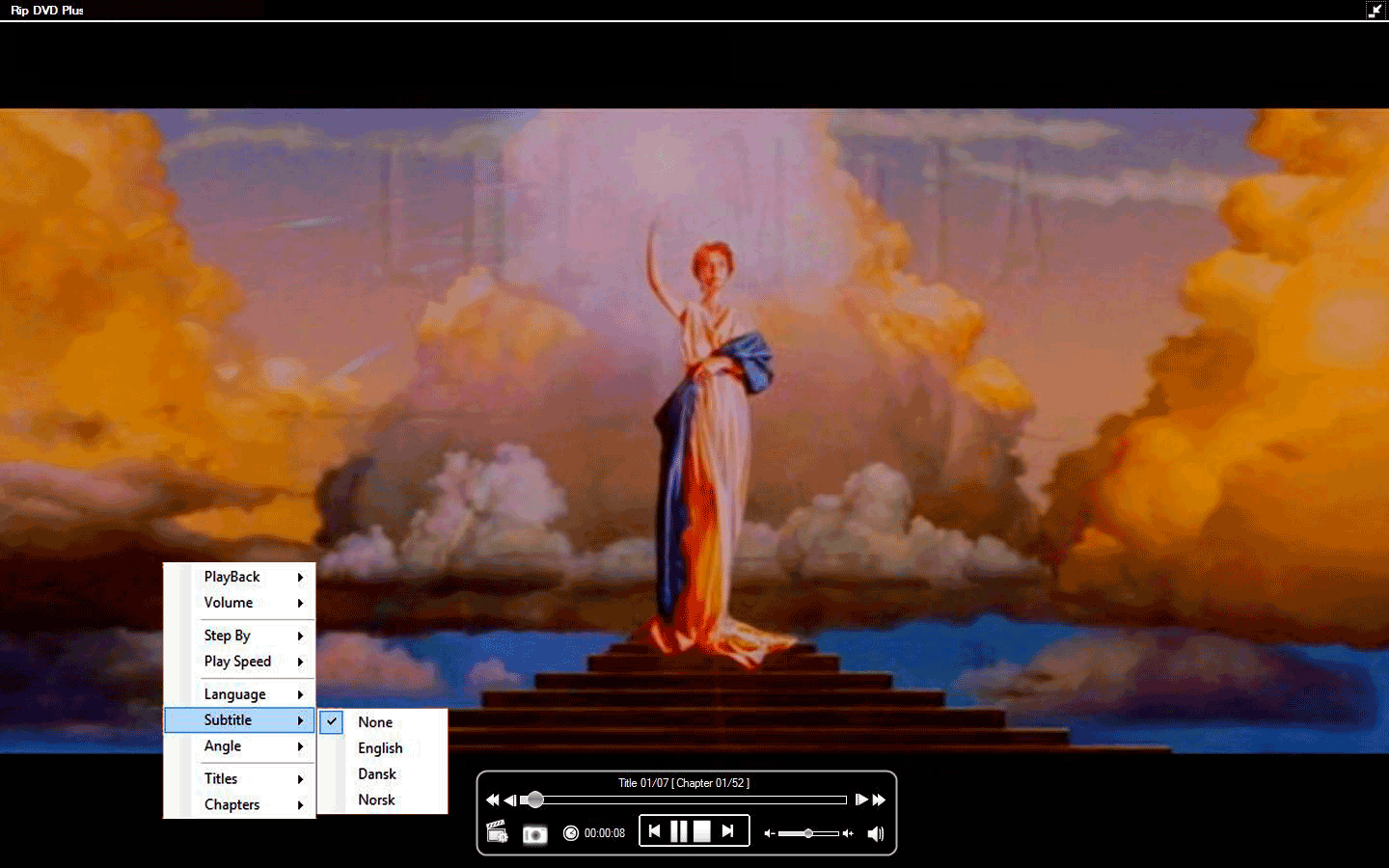The width and height of the screenshot is (1389, 868).
Task: Open the Chapters submenu
Action: click(239, 805)
